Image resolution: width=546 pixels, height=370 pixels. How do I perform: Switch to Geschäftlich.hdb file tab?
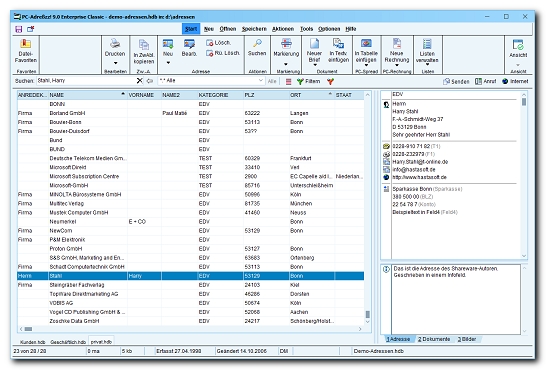pyautogui.click(x=68, y=342)
